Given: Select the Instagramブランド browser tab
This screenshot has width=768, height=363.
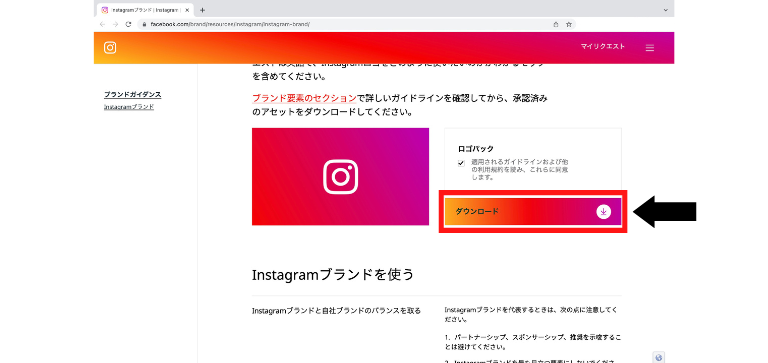Looking at the screenshot, I should pos(146,10).
